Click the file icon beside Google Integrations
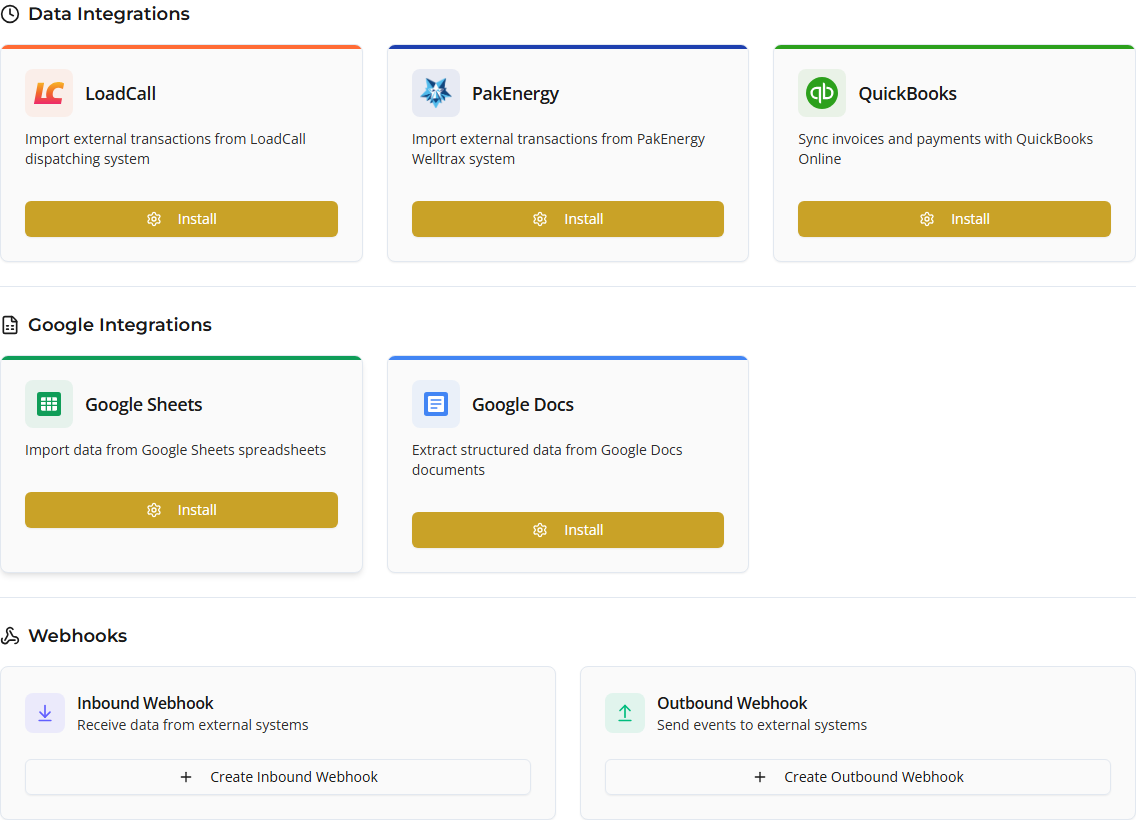Viewport: 1136px width, 820px height. (10, 325)
